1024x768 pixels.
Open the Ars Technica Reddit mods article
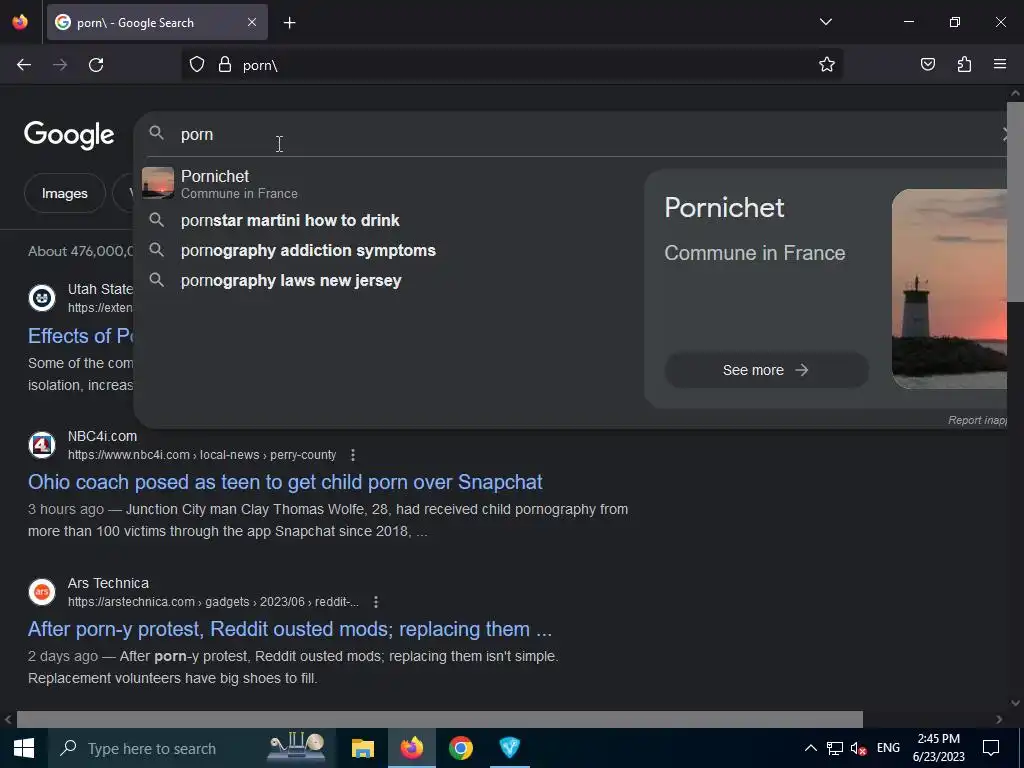(x=290, y=629)
